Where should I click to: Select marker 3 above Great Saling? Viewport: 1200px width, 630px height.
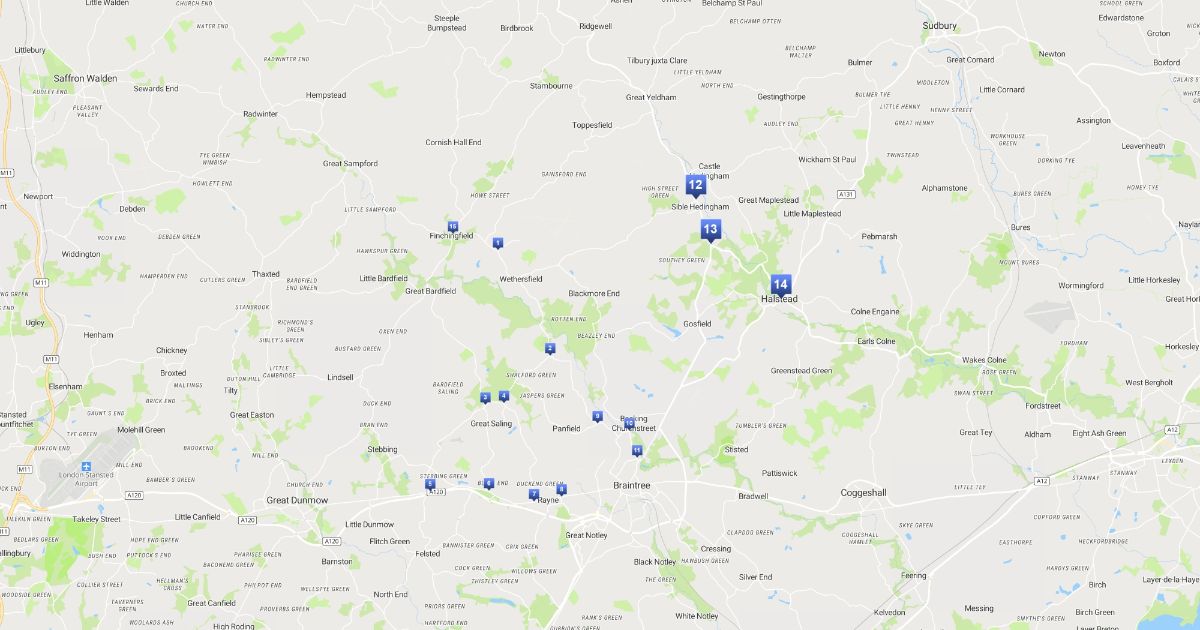[485, 398]
